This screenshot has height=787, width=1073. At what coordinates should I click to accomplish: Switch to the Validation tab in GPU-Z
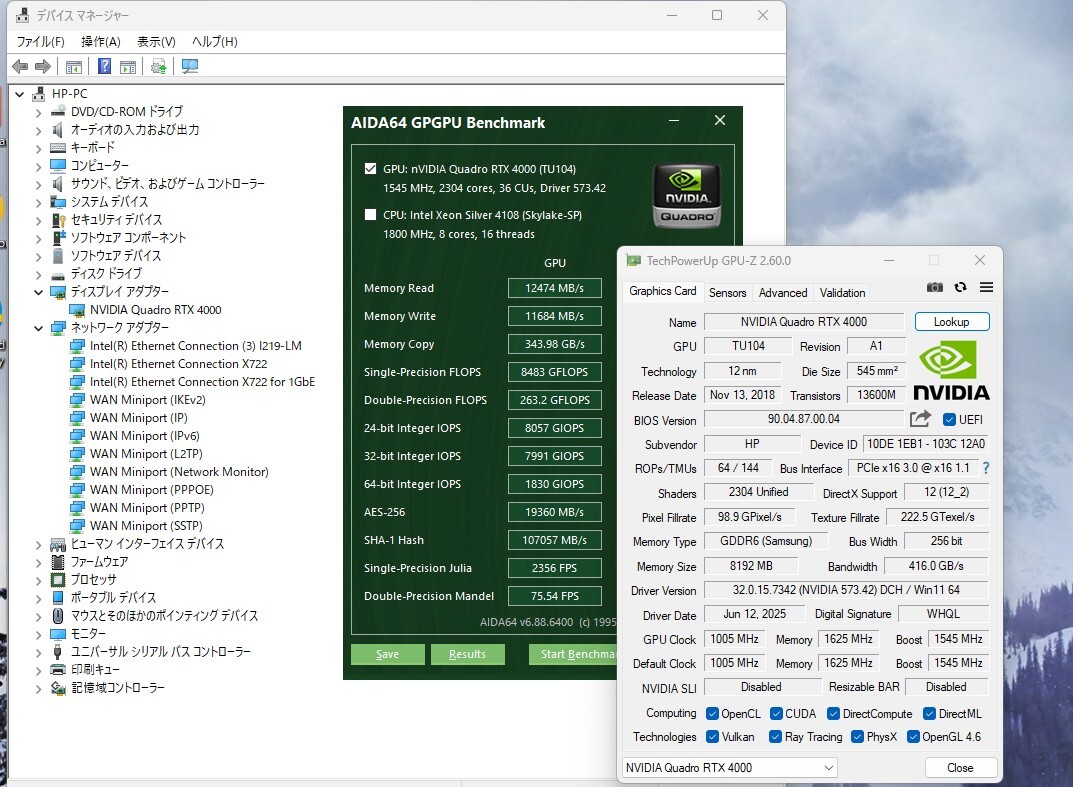[x=842, y=293]
